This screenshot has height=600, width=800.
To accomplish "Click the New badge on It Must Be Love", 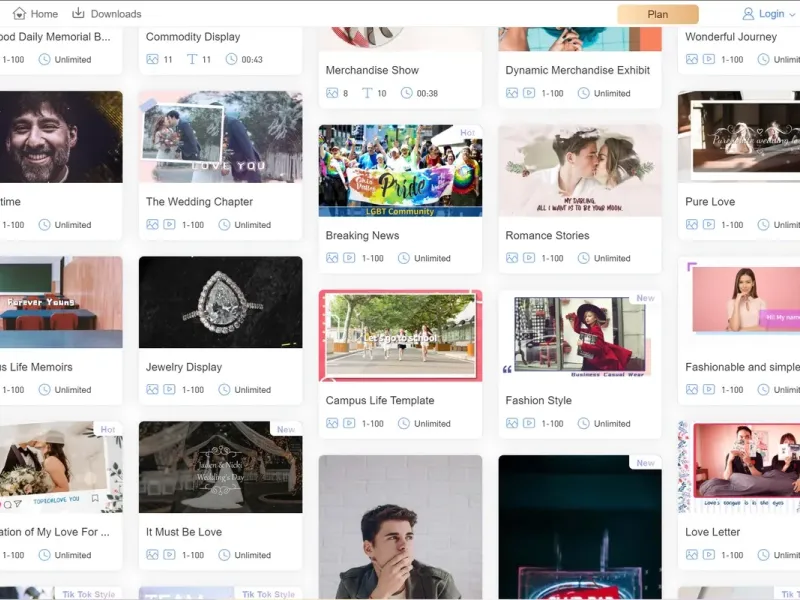I will point(286,430).
